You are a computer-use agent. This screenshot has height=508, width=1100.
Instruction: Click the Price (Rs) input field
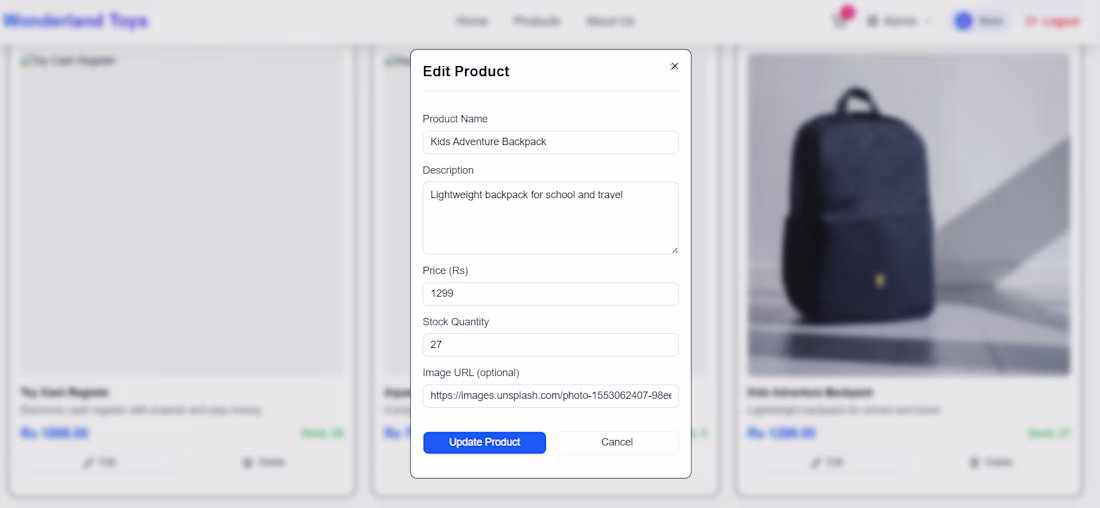click(x=551, y=294)
